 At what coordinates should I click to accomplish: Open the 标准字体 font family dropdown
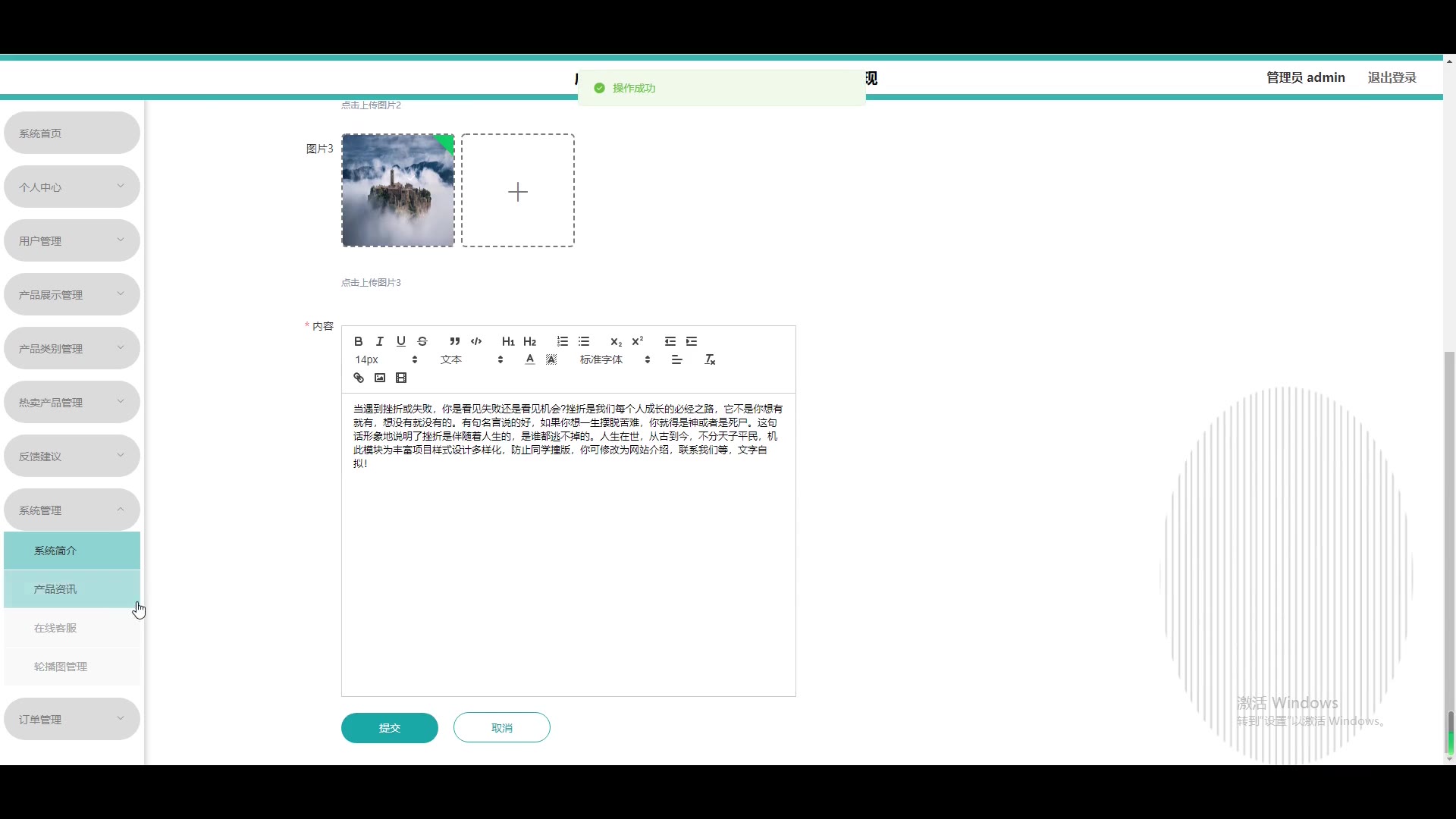[x=614, y=359]
